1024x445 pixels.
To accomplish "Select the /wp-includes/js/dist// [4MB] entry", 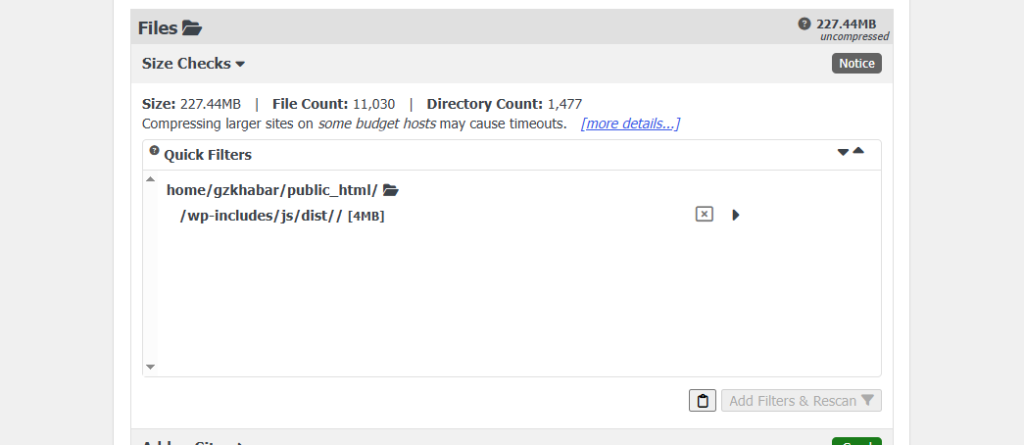I will coord(282,216).
